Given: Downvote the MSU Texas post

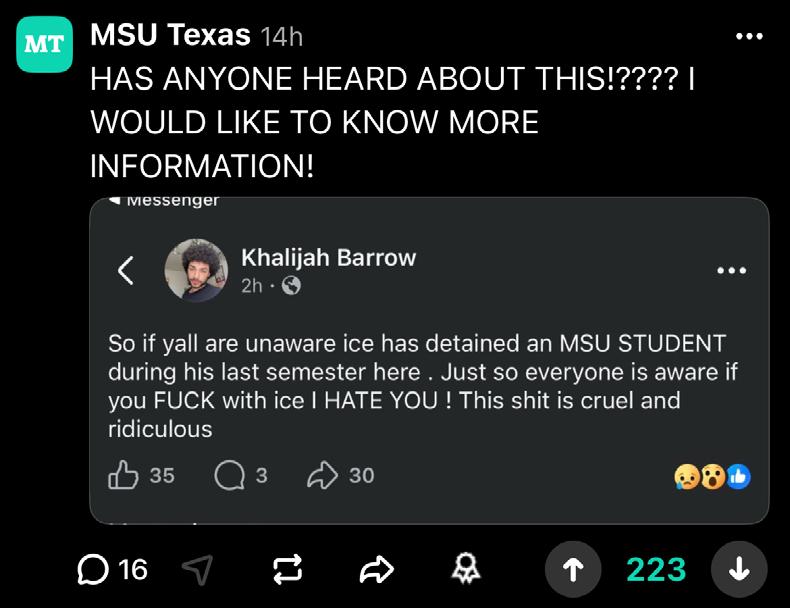Looking at the screenshot, I should click(x=738, y=569).
